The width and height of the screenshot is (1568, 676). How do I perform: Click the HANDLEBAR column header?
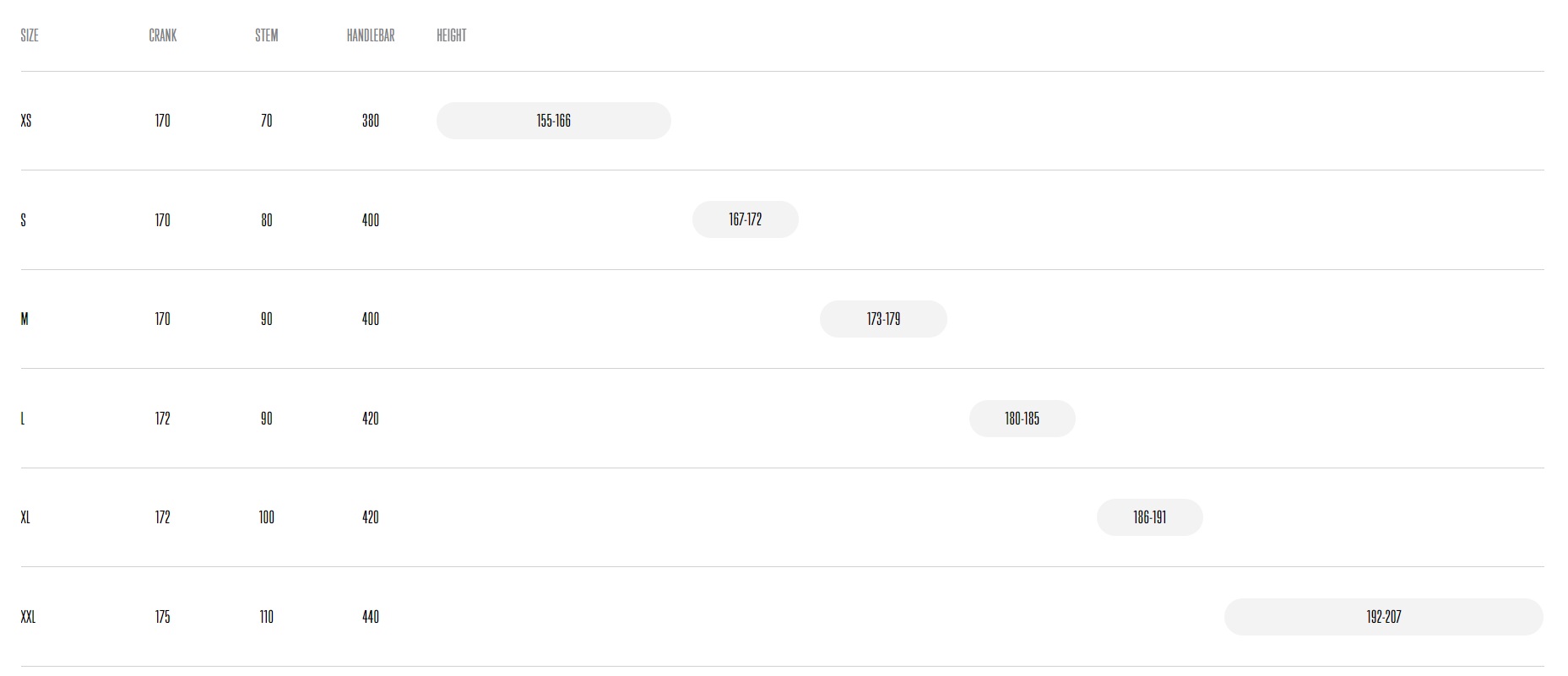click(371, 35)
